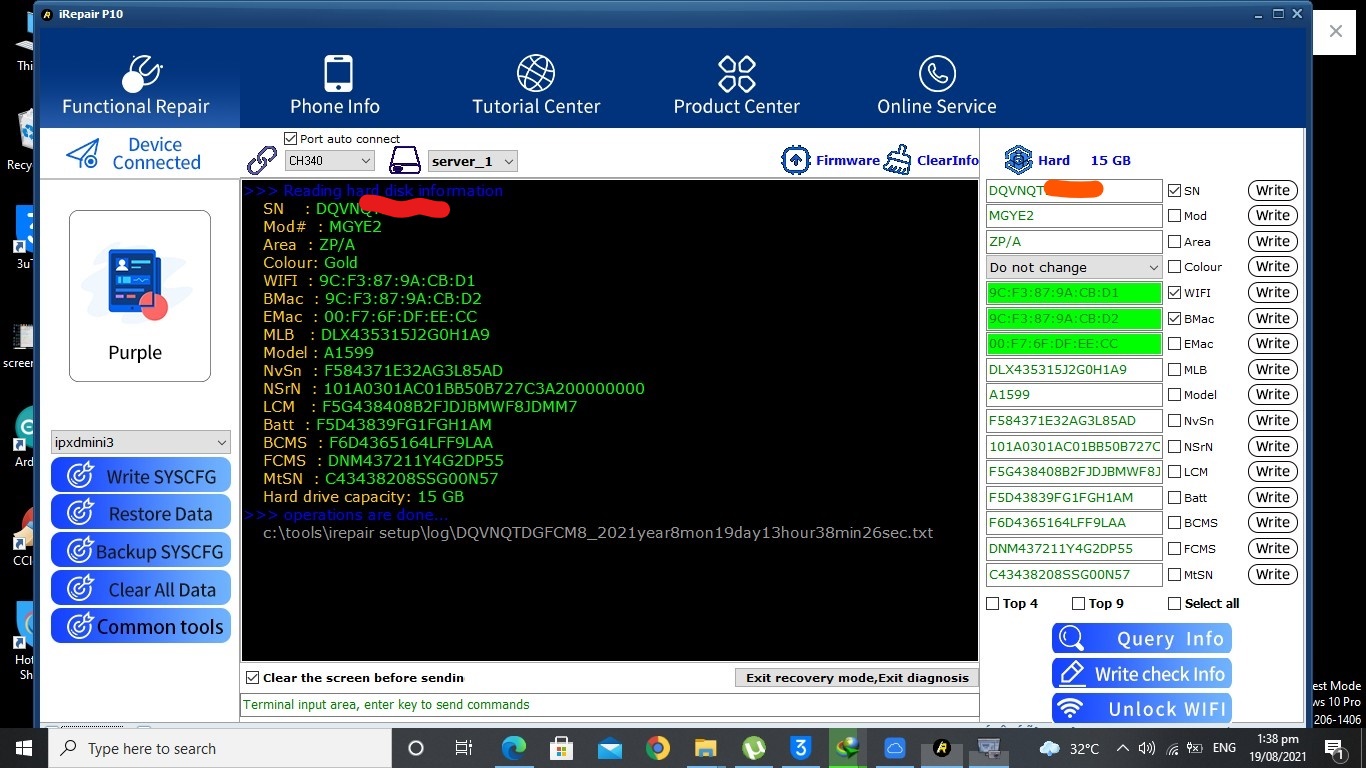Toggle Port auto connect checkbox

[x=291, y=139]
